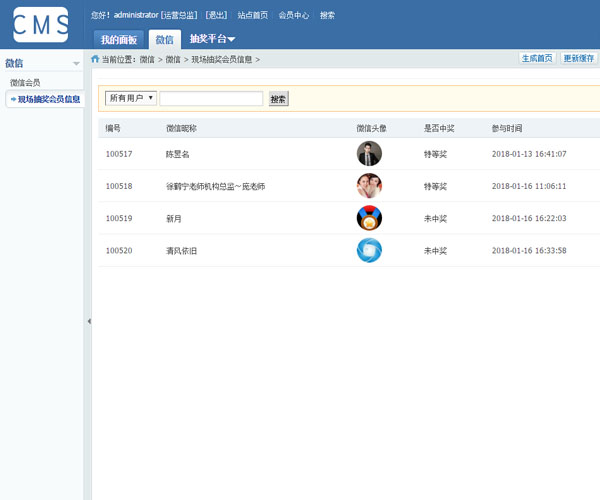Viewport: 600px width, 500px height.
Task: Click avatar thumbnail for 清风依旧
Action: [x=369, y=250]
